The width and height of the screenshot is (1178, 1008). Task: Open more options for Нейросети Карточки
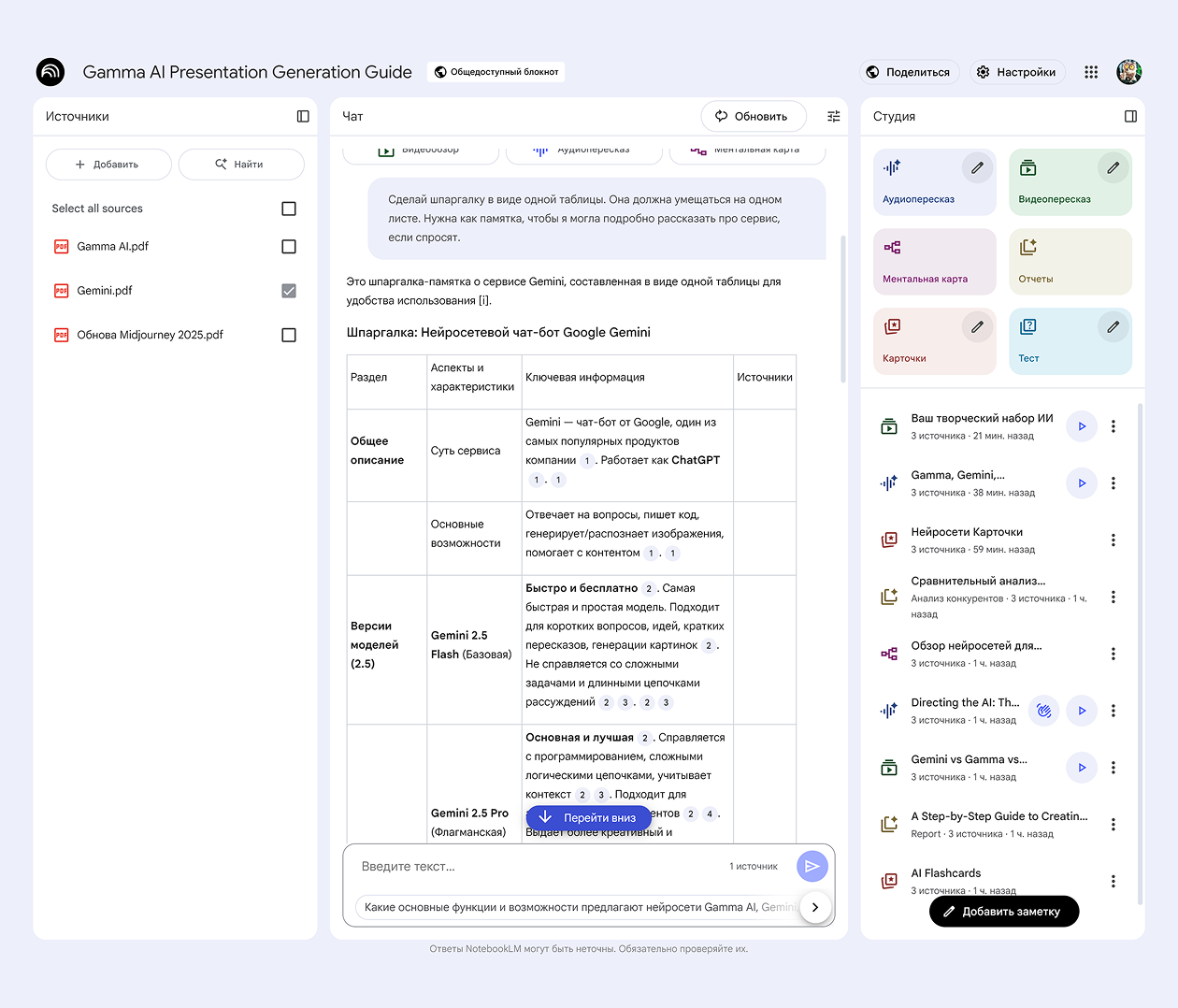click(x=1113, y=540)
